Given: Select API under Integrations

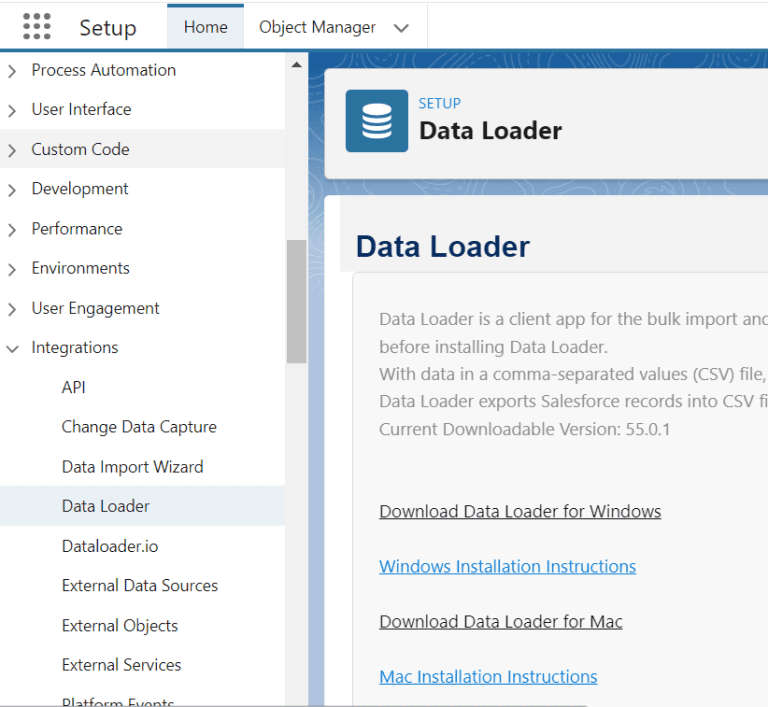Looking at the screenshot, I should point(74,387).
